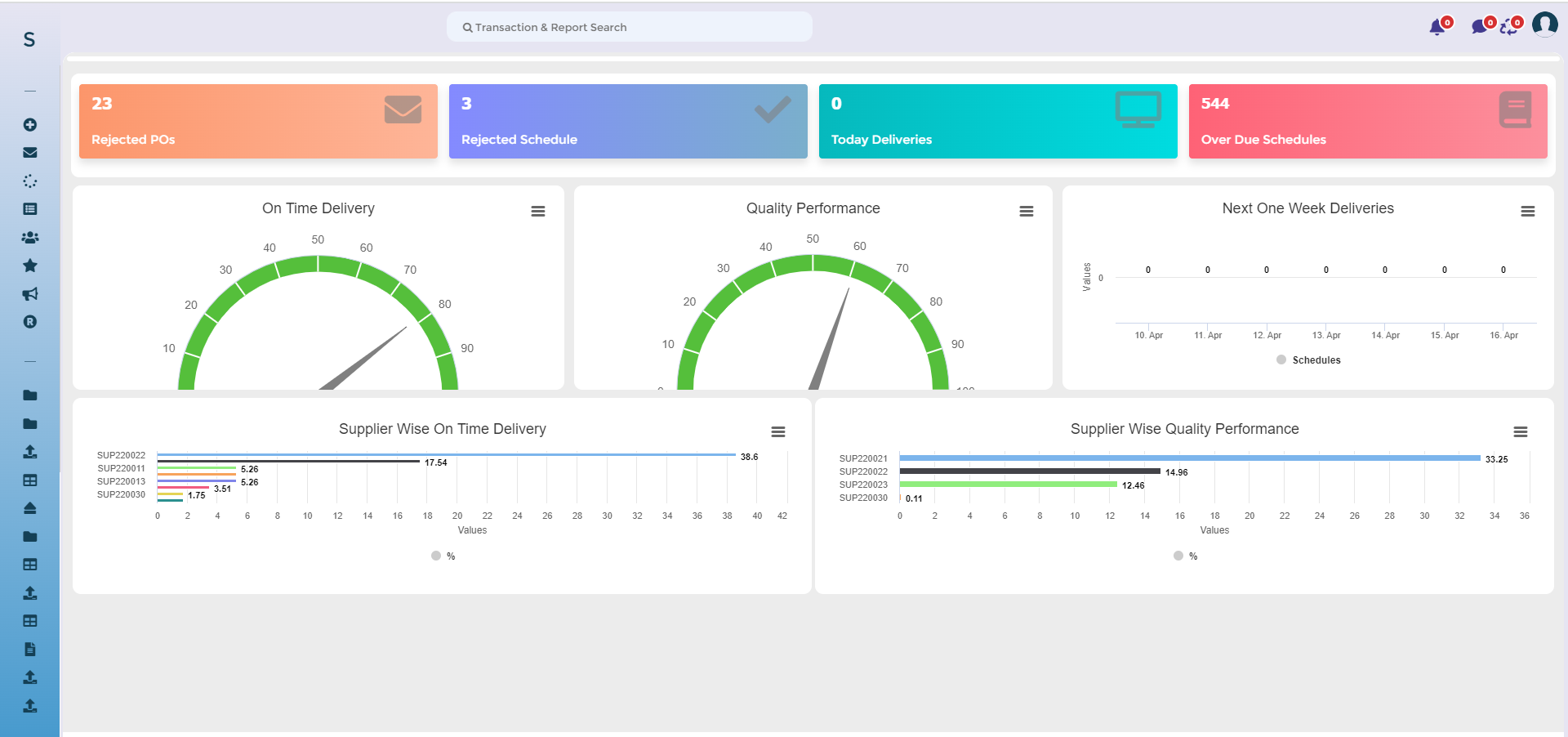This screenshot has height=737, width=1568.
Task: Click the 10. Apr axis label
Action: coord(1149,336)
